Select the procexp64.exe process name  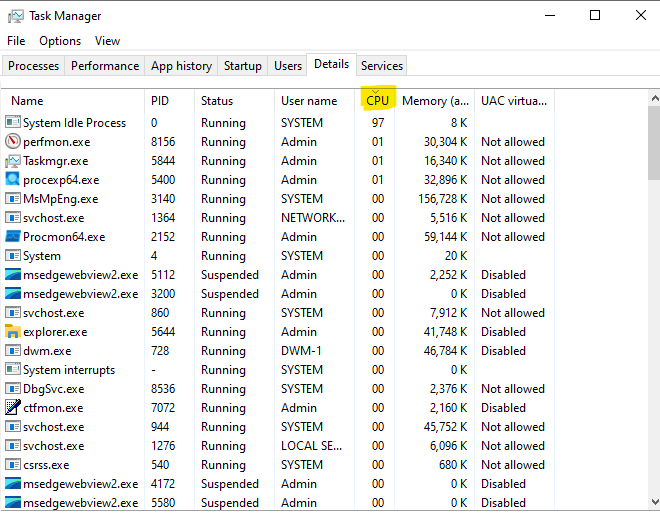pyautogui.click(x=61, y=180)
